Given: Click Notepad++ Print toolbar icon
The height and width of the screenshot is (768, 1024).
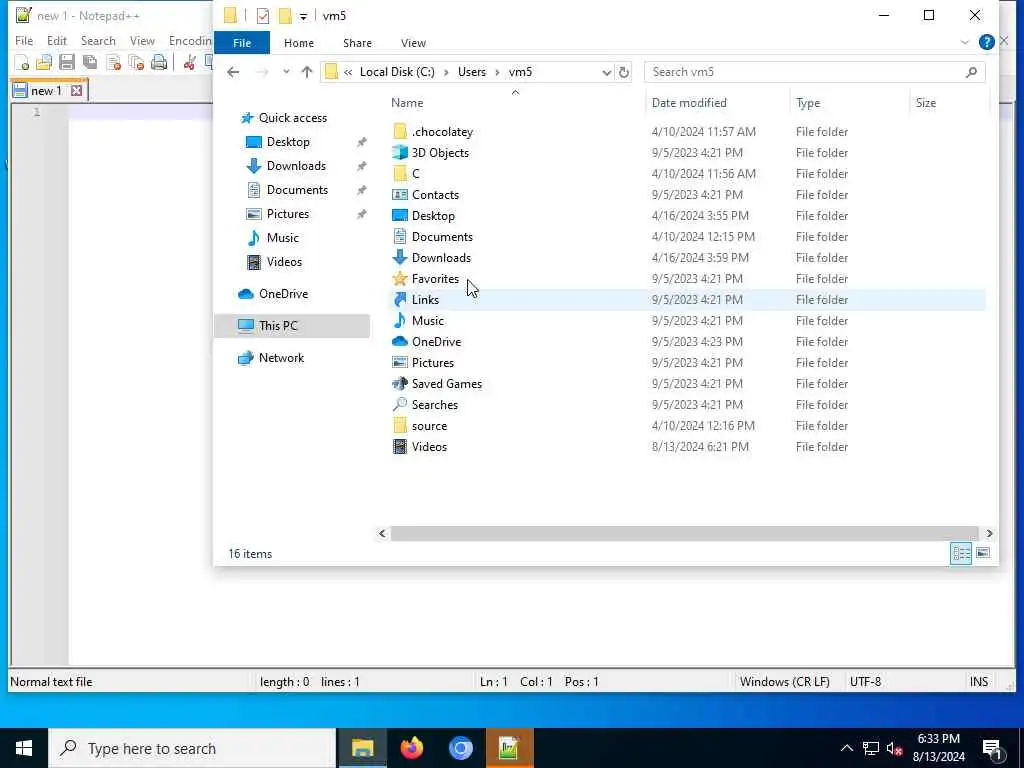Looking at the screenshot, I should 159,63.
